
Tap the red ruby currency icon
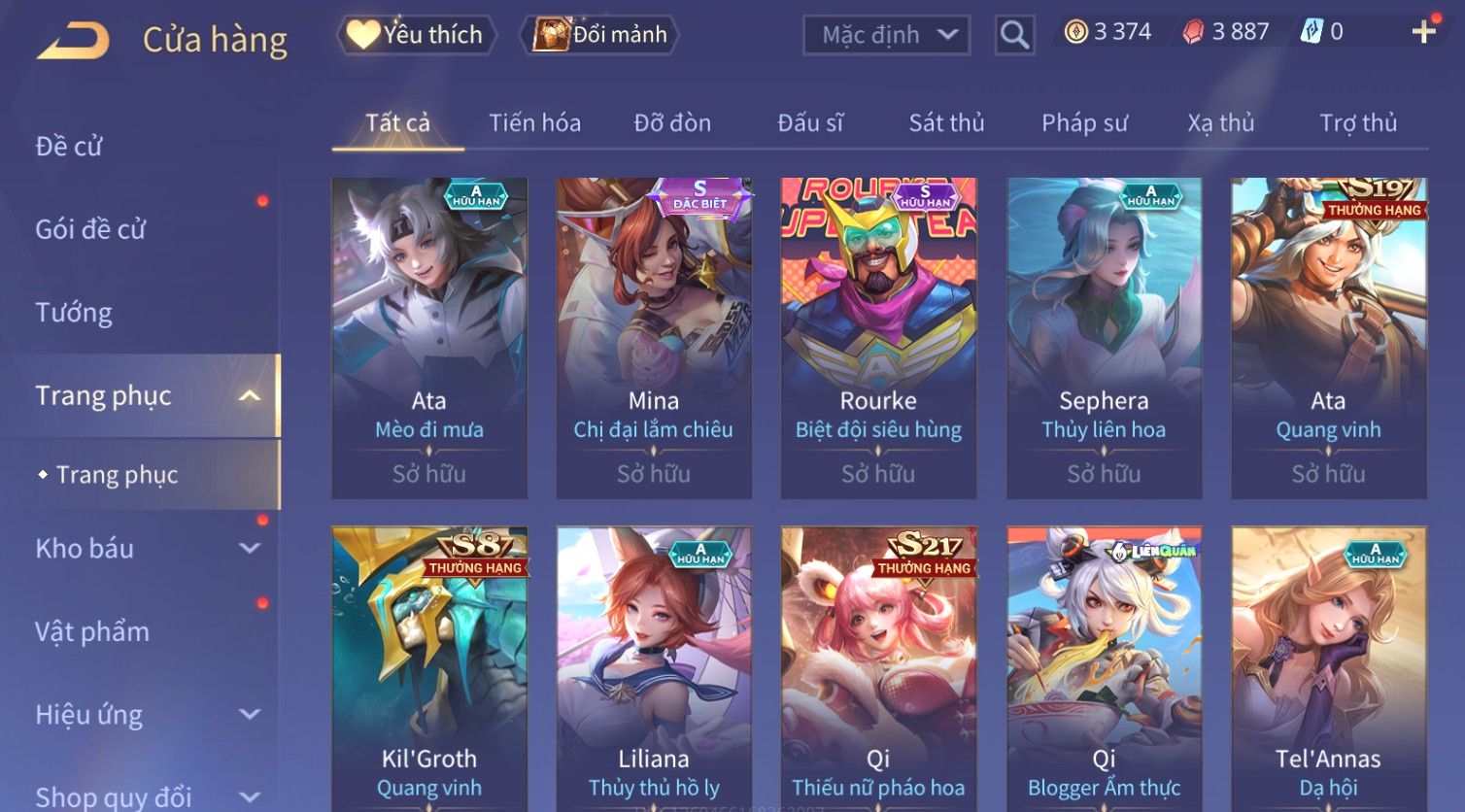(x=1193, y=32)
